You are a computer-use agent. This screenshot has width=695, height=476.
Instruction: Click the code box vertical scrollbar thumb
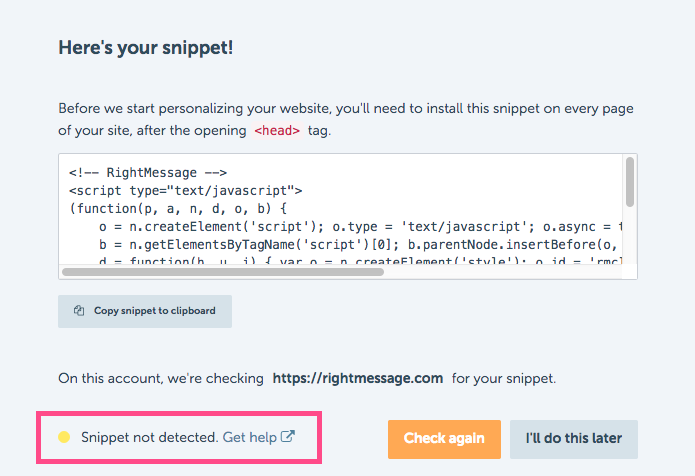pyautogui.click(x=630, y=182)
